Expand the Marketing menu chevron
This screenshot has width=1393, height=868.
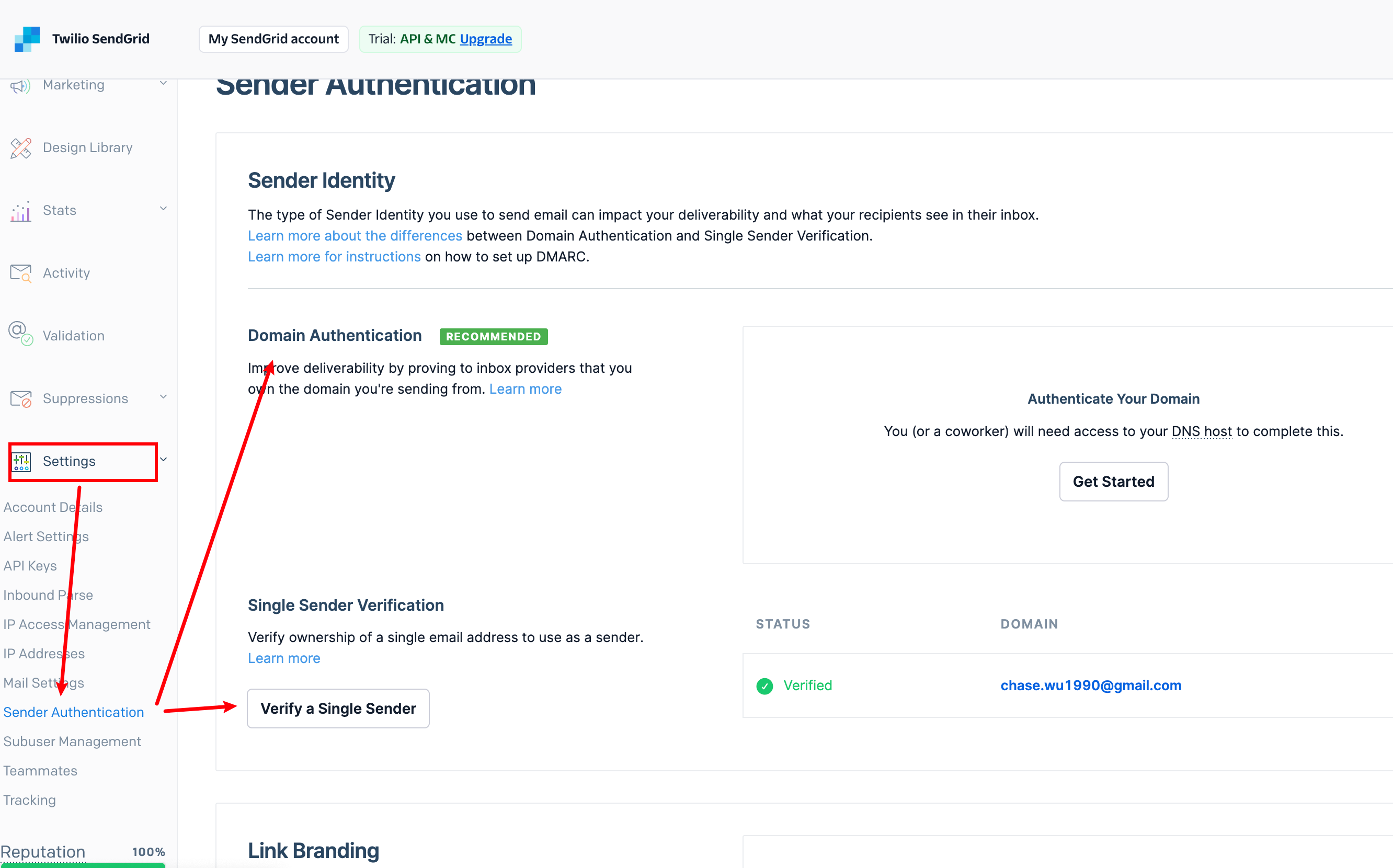coord(163,84)
